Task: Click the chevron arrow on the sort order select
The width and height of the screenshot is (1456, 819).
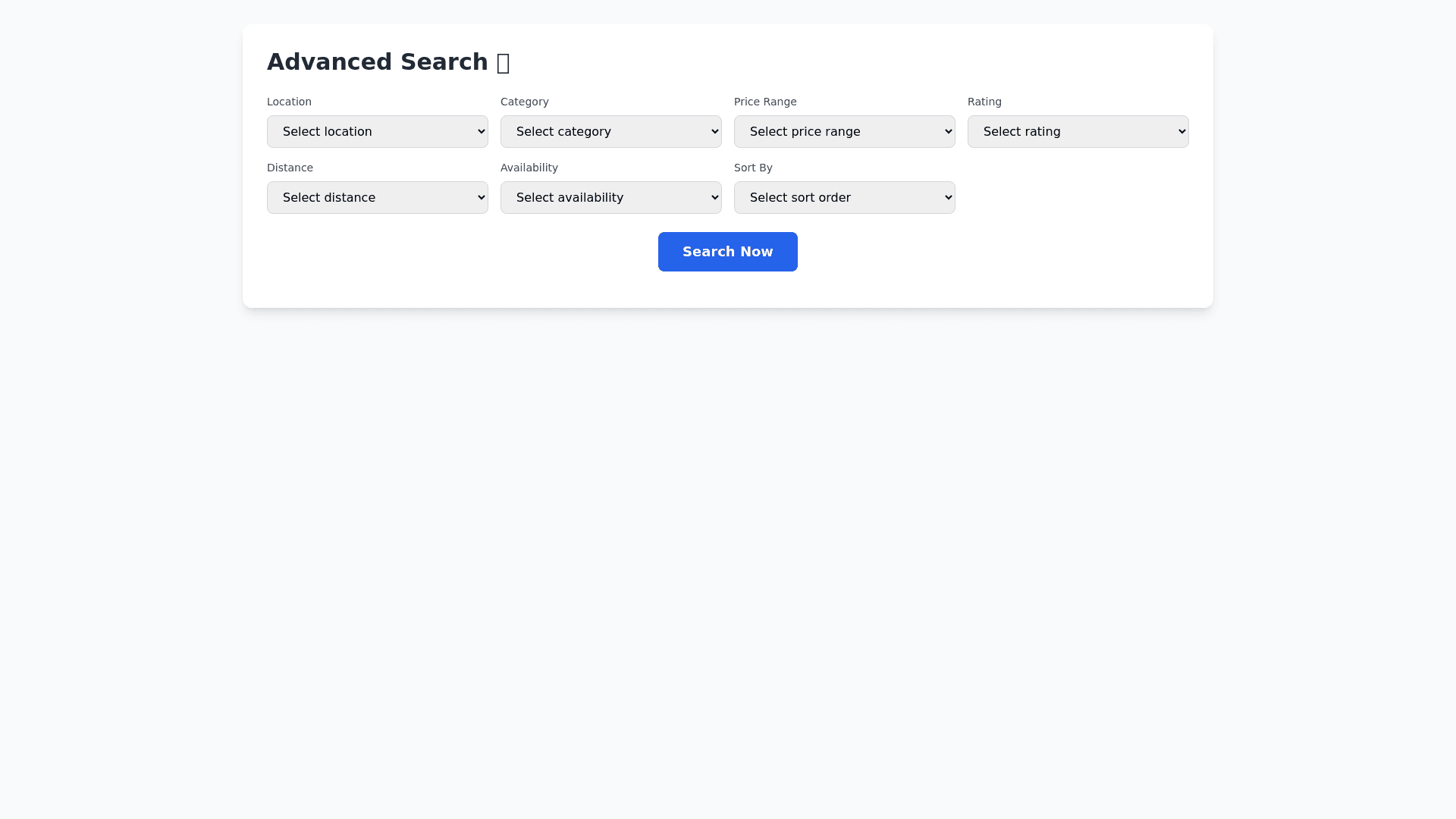Action: (948, 197)
